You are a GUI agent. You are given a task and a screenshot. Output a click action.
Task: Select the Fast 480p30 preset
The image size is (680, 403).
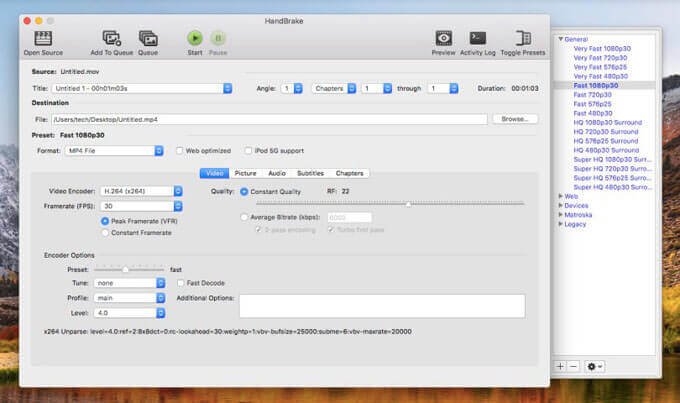click(x=593, y=113)
